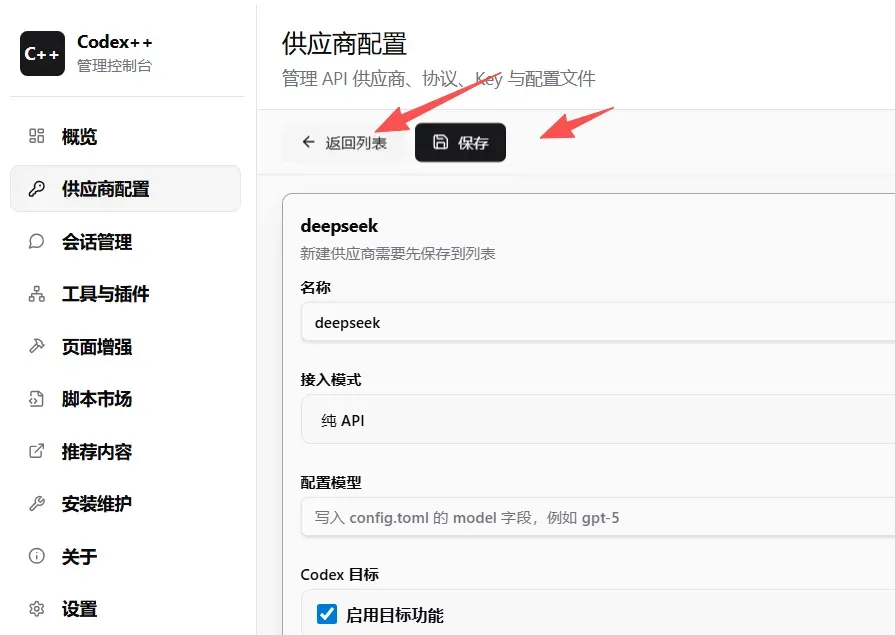This screenshot has width=895, height=635.
Task: Click the deepseek card title
Action: (339, 226)
